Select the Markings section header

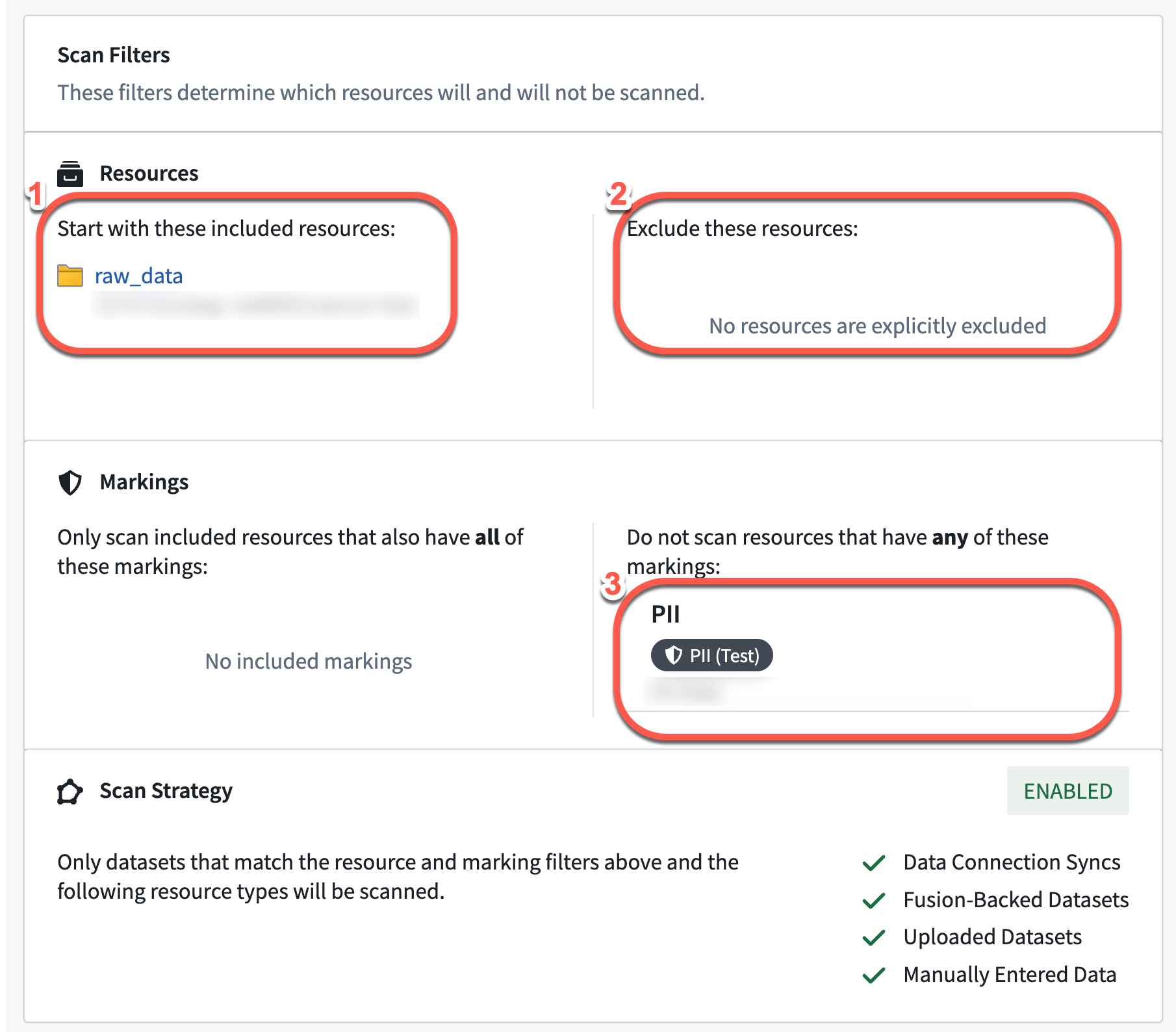[144, 482]
